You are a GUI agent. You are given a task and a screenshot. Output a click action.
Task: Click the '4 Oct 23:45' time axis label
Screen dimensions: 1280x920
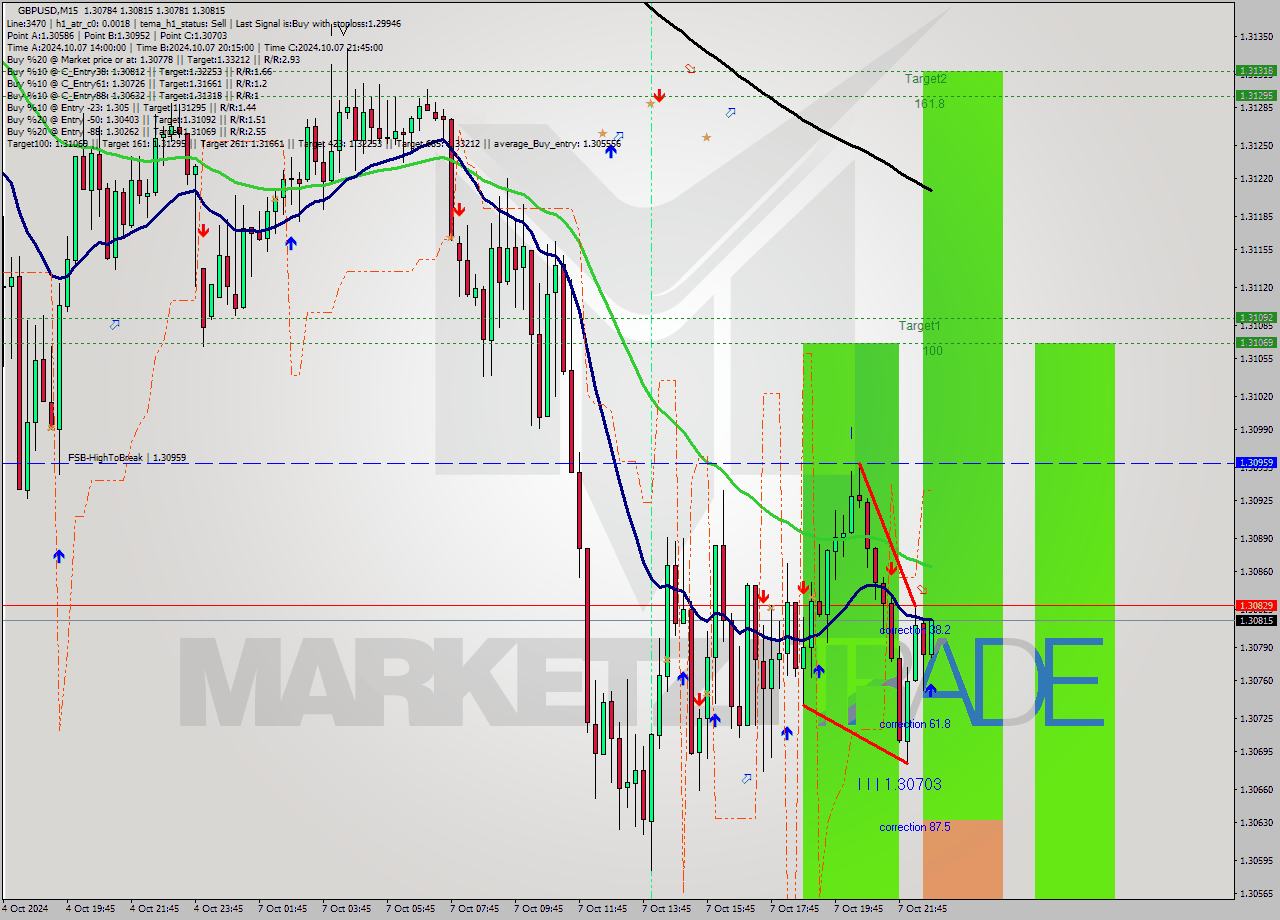tap(219, 909)
